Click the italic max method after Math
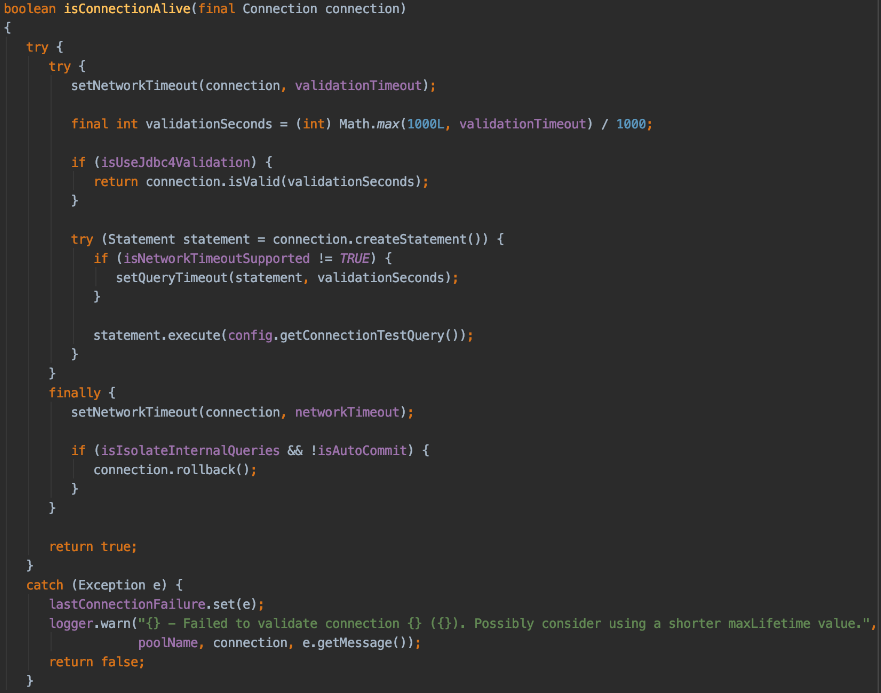881x693 pixels. (388, 124)
